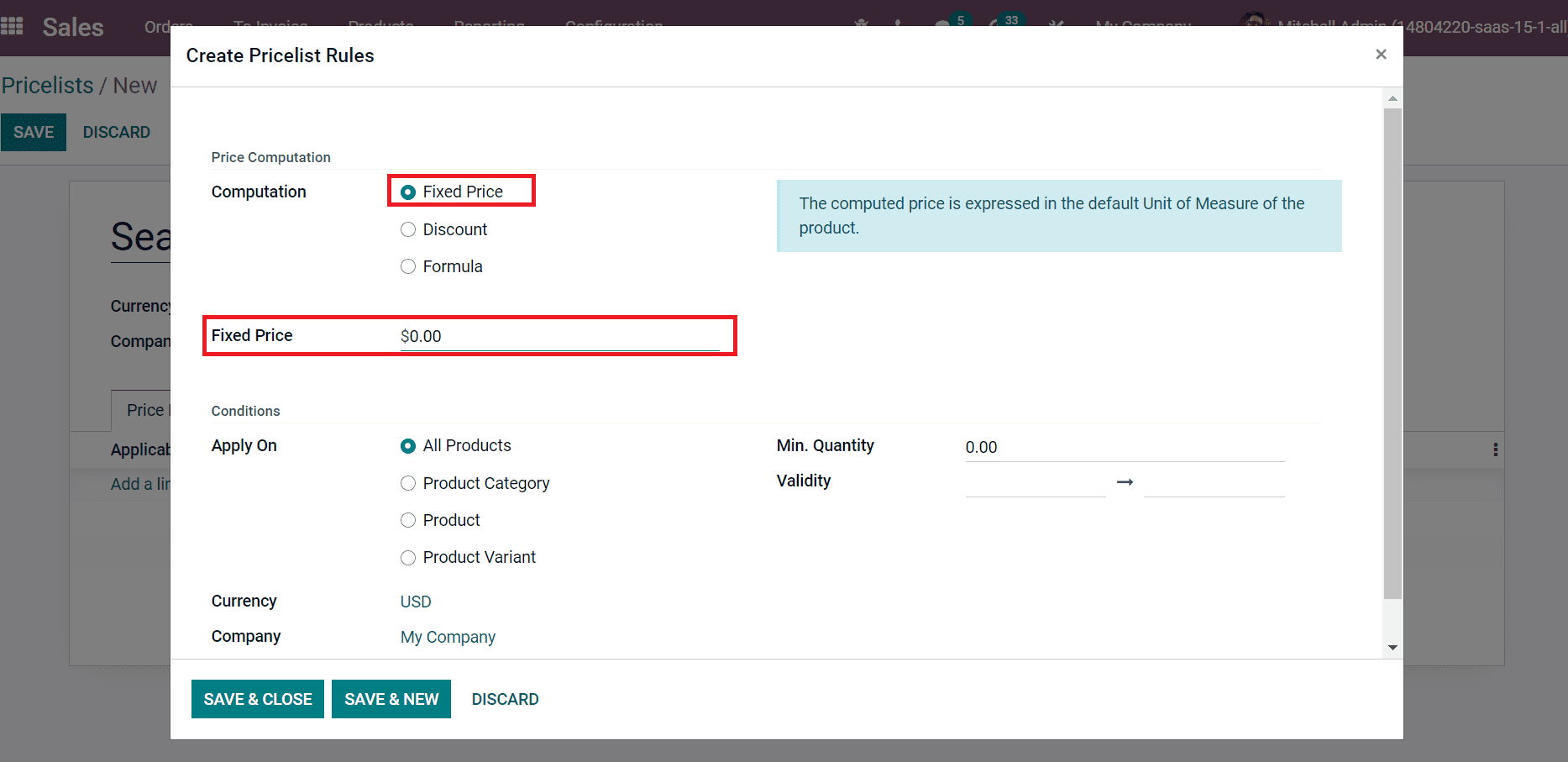
Task: Set the Validity start date field
Action: [1036, 482]
